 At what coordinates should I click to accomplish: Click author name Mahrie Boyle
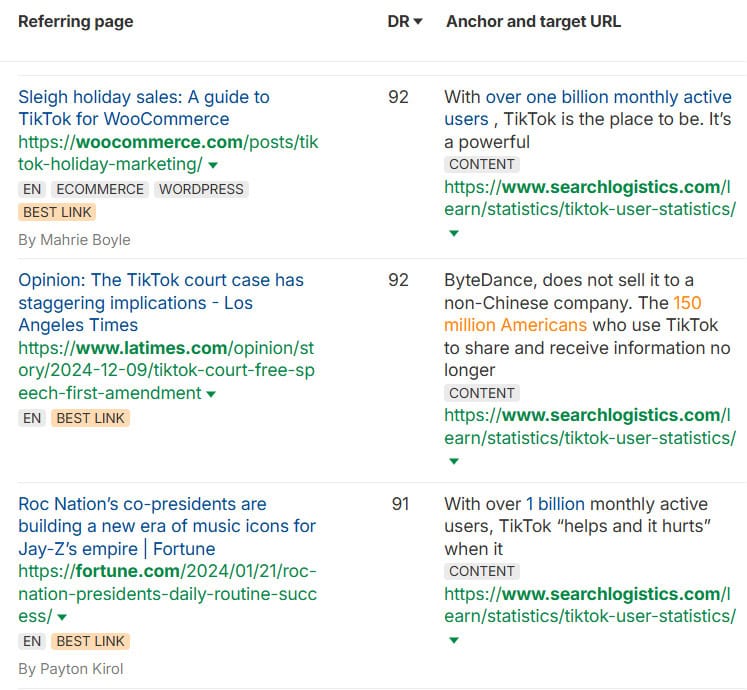85,240
